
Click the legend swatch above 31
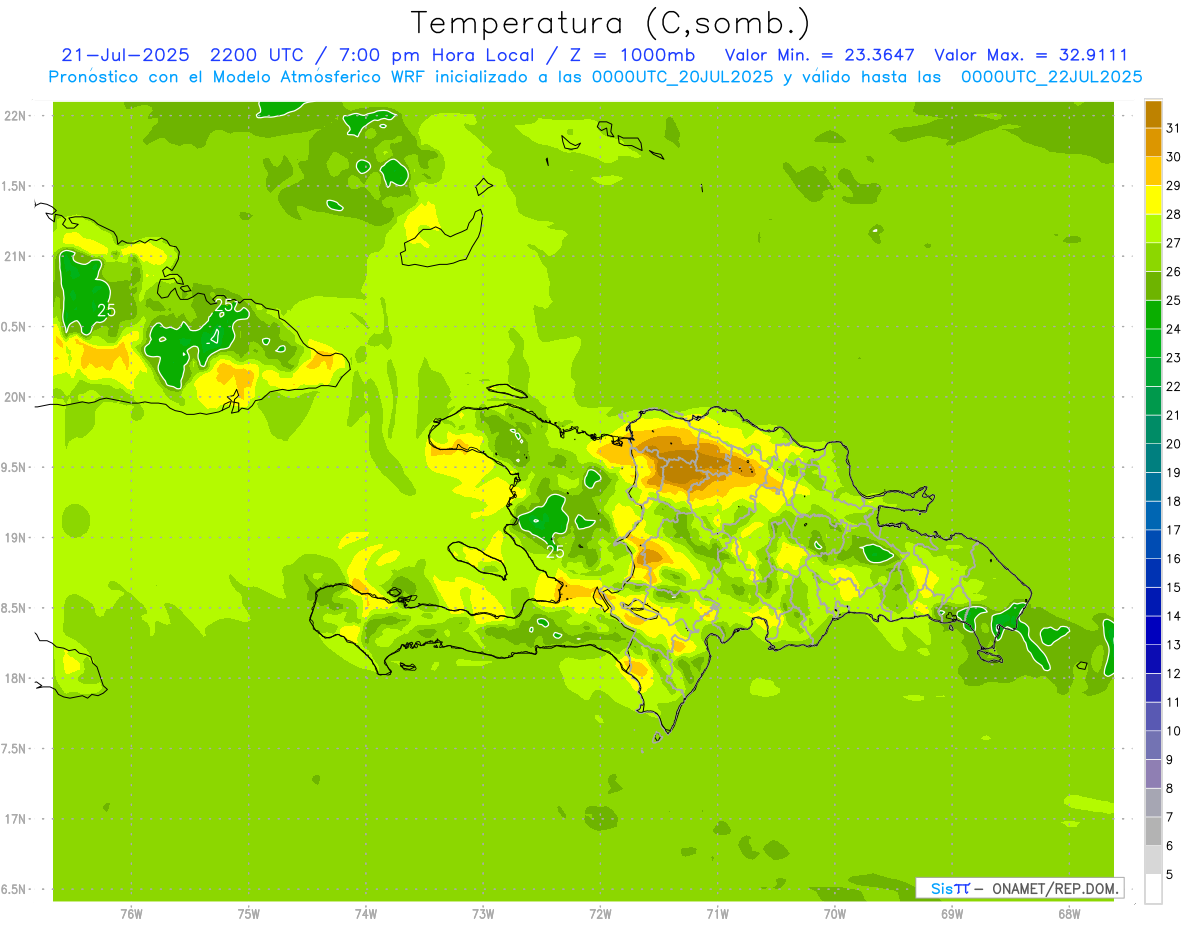pos(1153,113)
